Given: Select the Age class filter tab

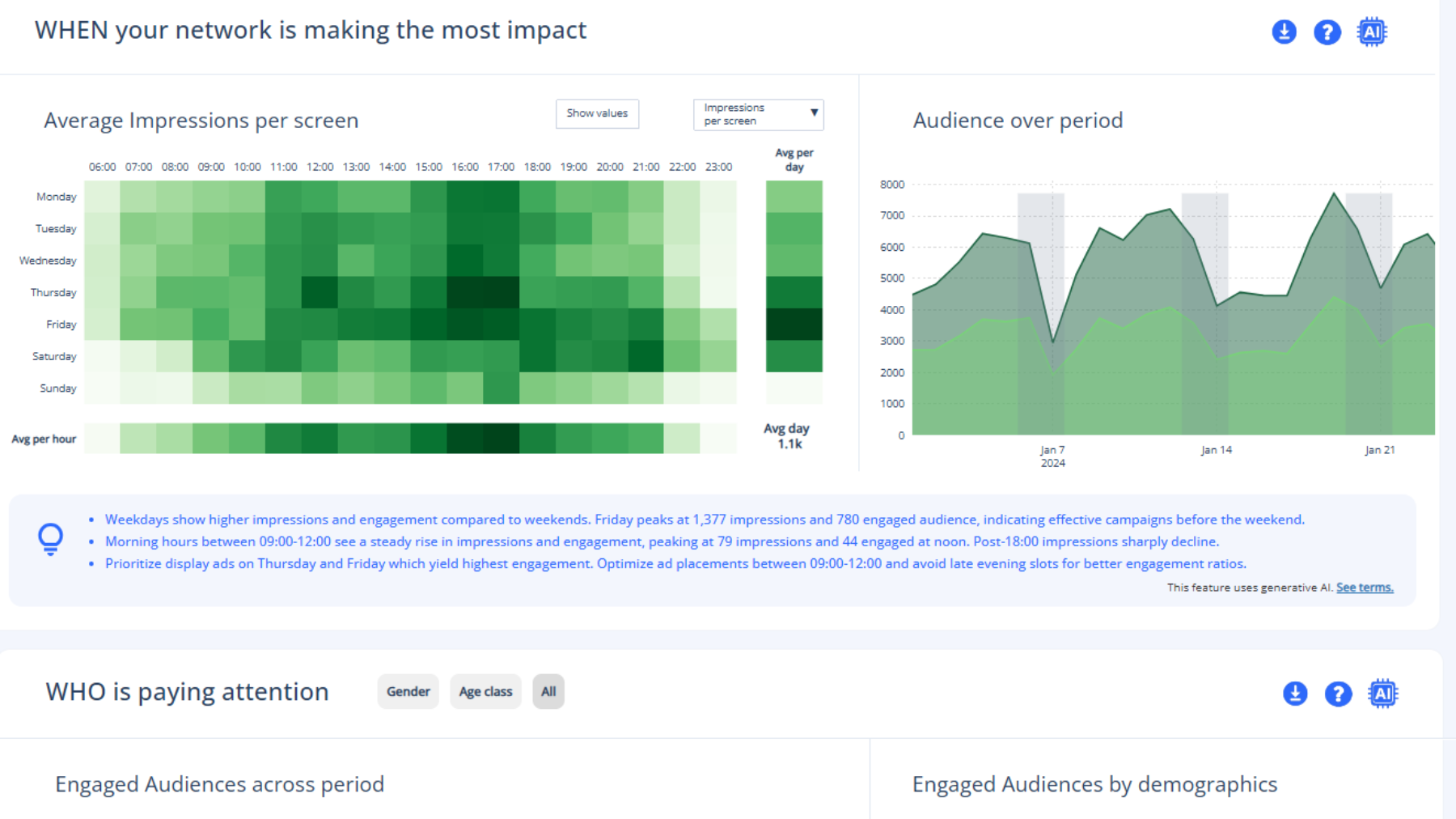Looking at the screenshot, I should click(485, 691).
